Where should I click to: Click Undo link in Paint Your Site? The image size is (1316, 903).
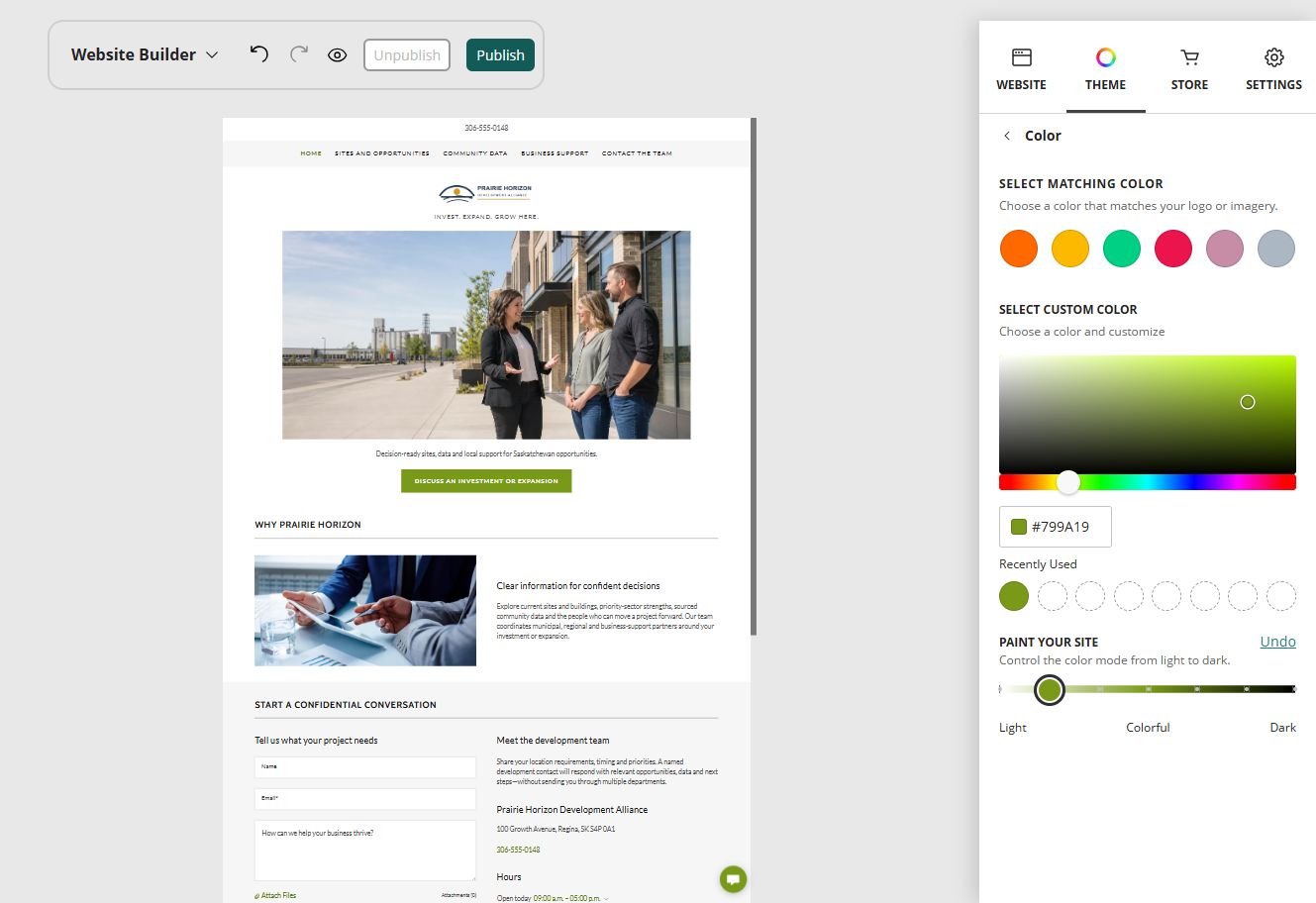point(1277,642)
